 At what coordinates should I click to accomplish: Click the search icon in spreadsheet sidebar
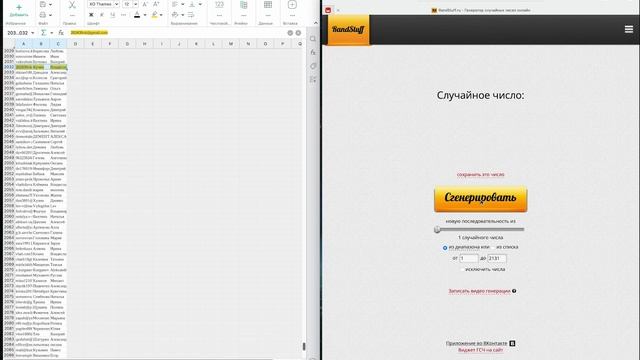tap(313, 39)
